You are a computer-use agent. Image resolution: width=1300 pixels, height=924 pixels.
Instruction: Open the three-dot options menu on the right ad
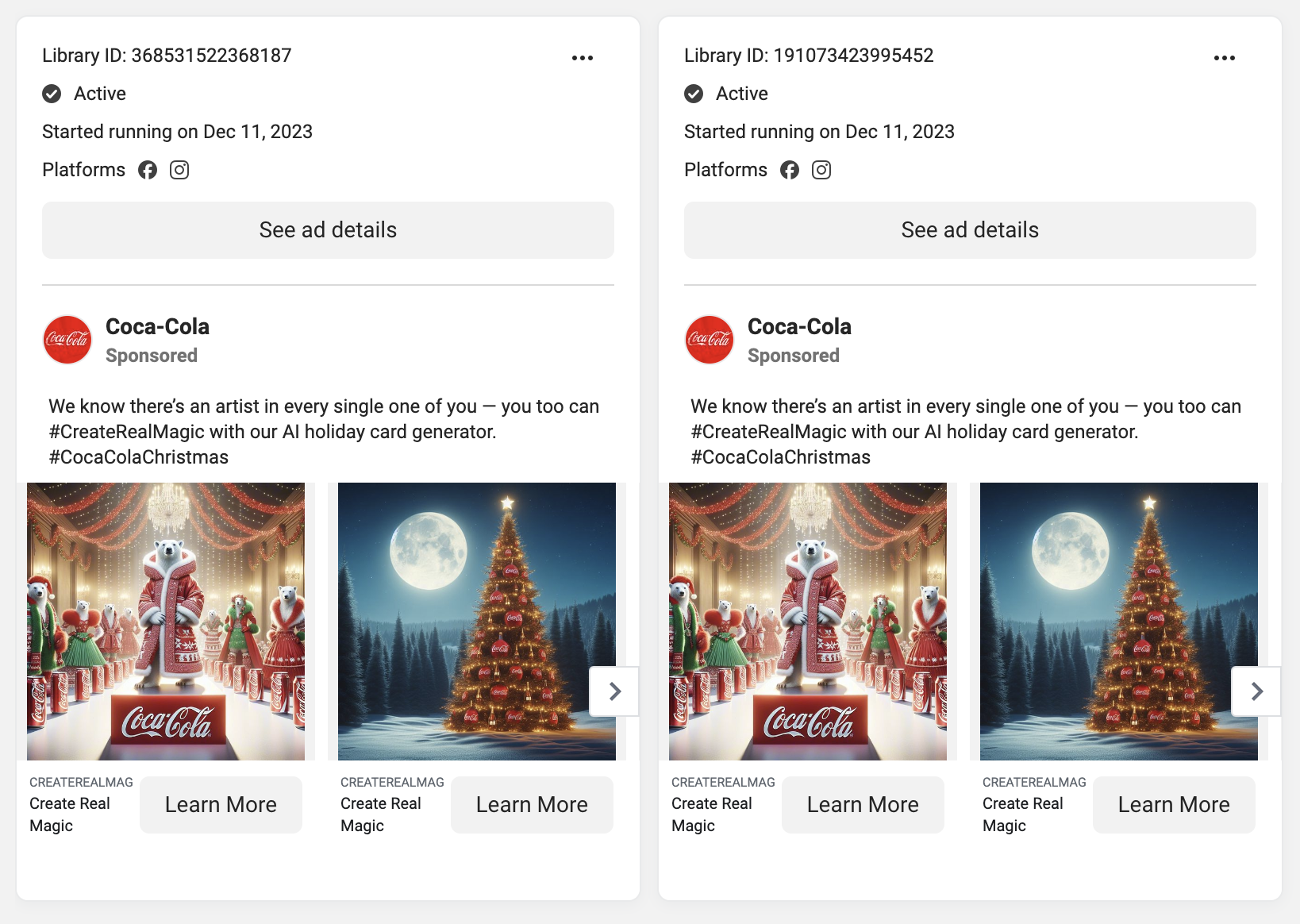(x=1225, y=57)
